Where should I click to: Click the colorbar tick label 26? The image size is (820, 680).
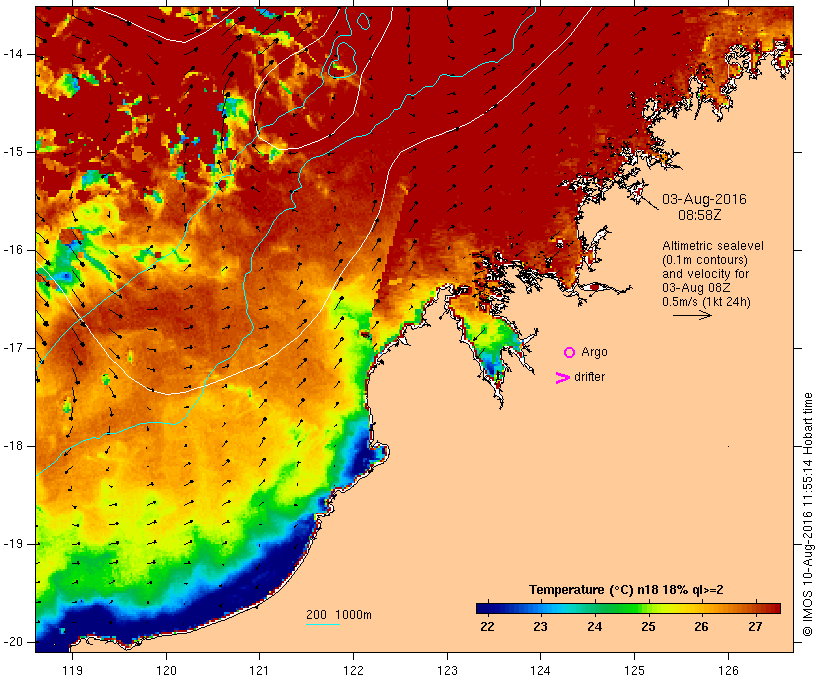coord(702,627)
